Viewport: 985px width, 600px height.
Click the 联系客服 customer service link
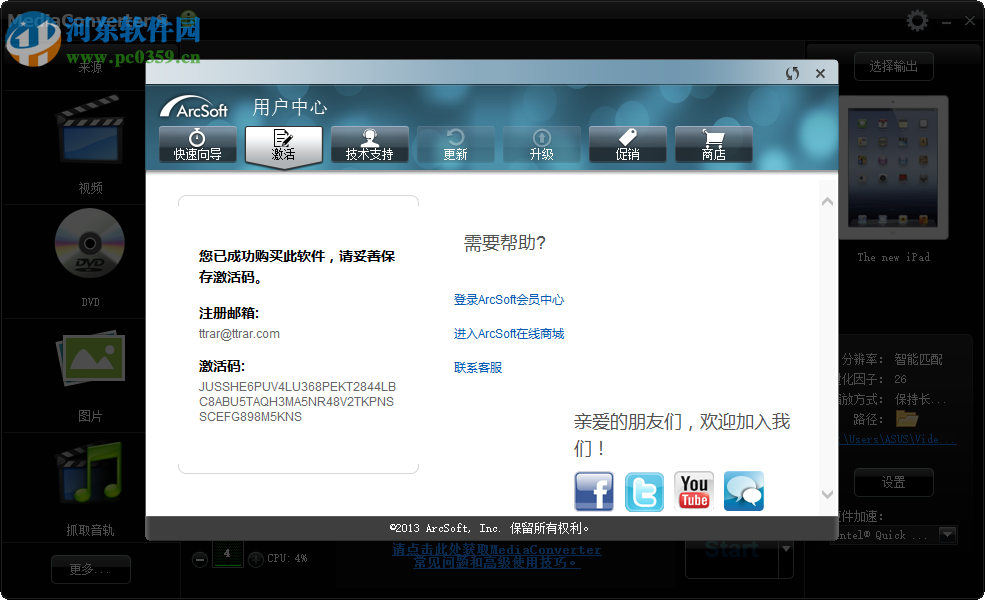[478, 366]
